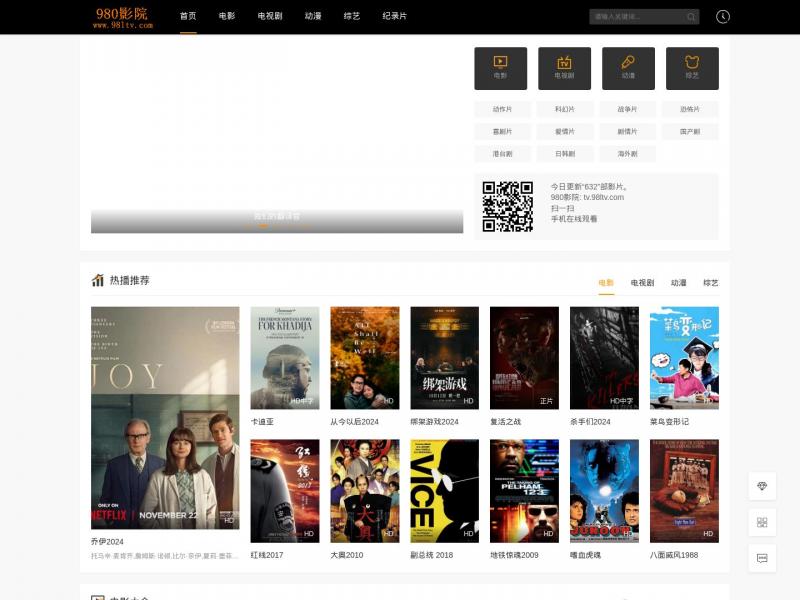The height and width of the screenshot is (600, 800).
Task: Open the 980影院 site logo
Action: coord(122,17)
